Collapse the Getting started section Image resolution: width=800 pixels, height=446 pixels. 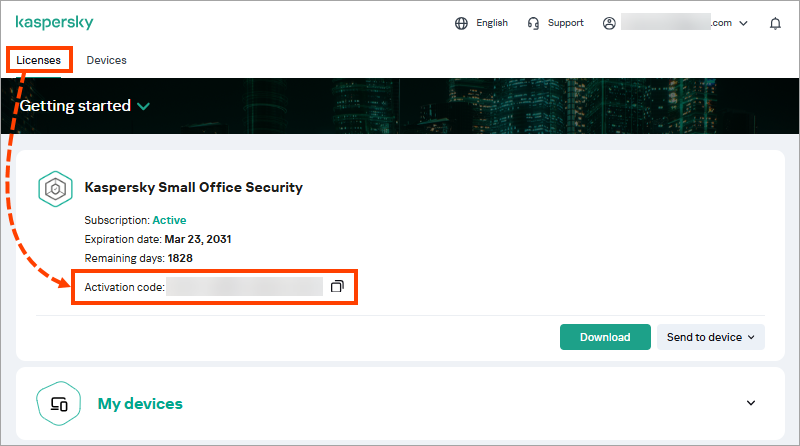coord(144,106)
